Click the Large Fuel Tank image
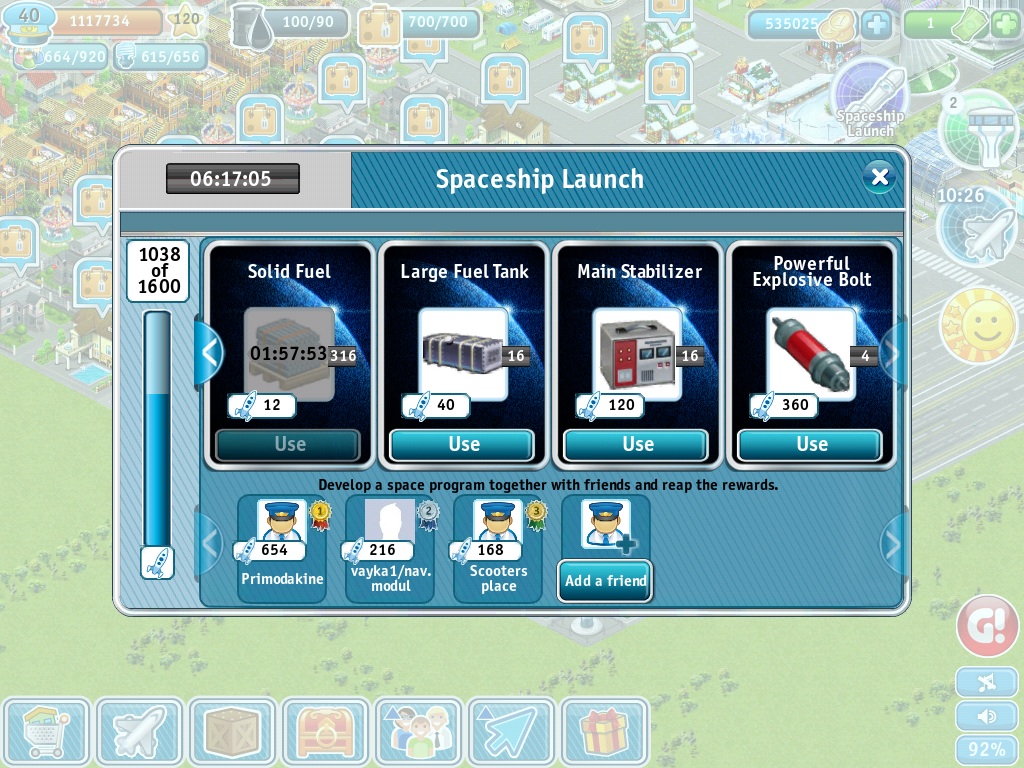 [462, 353]
